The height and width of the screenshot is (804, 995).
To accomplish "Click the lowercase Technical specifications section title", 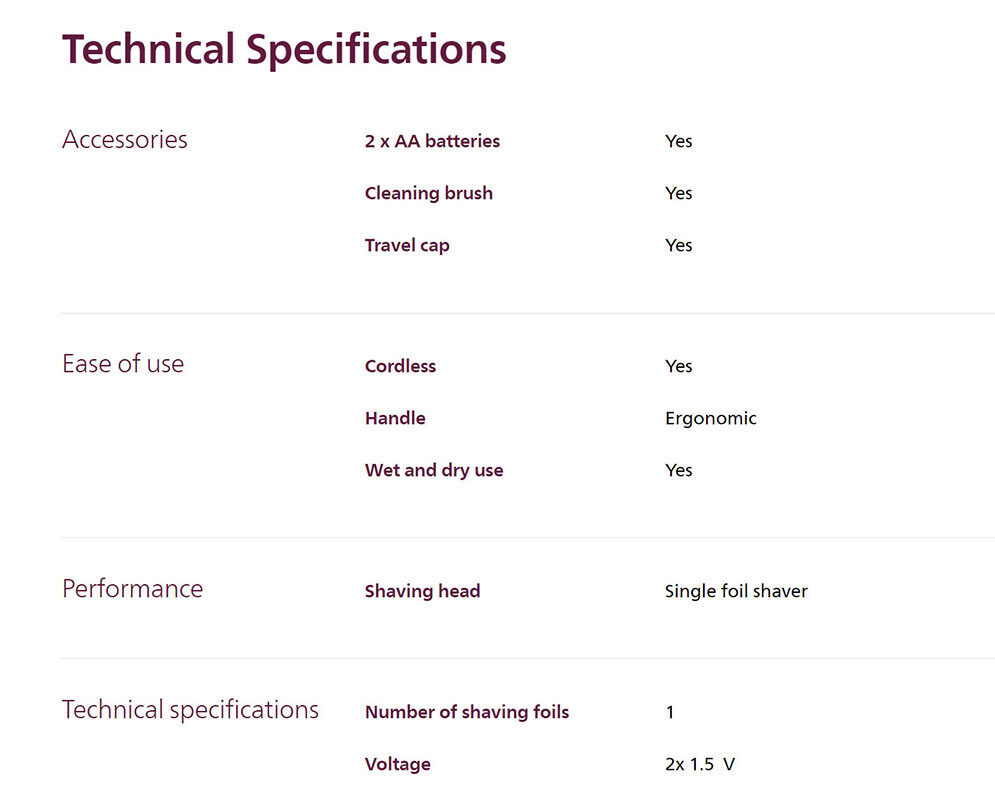I will tap(190, 710).
